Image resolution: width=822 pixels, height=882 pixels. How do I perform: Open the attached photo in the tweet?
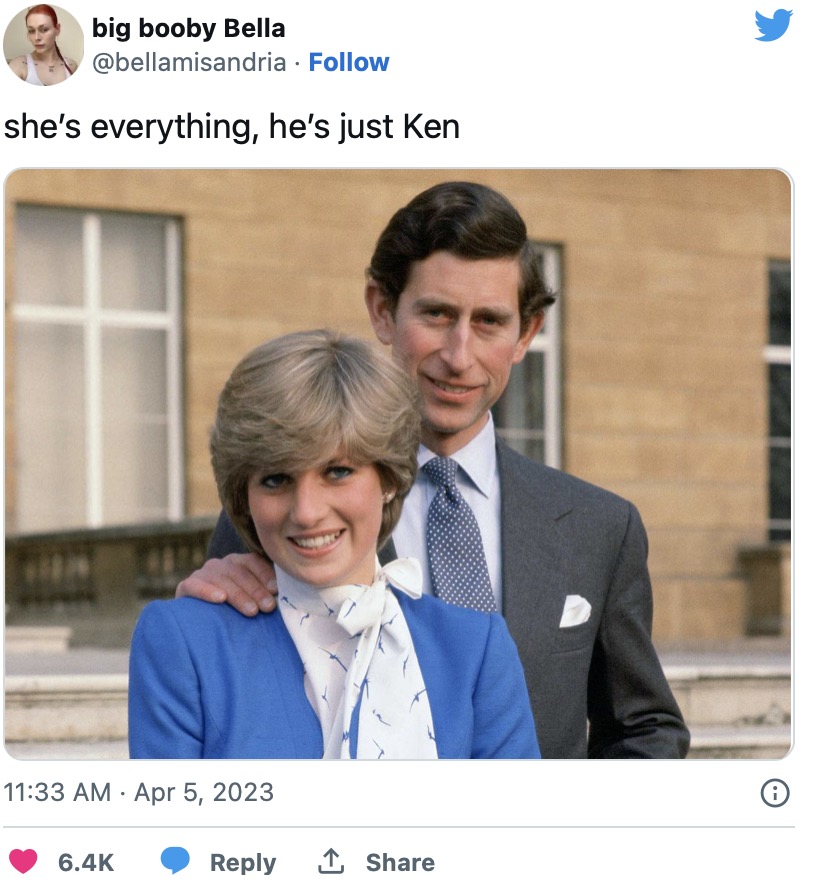(398, 464)
